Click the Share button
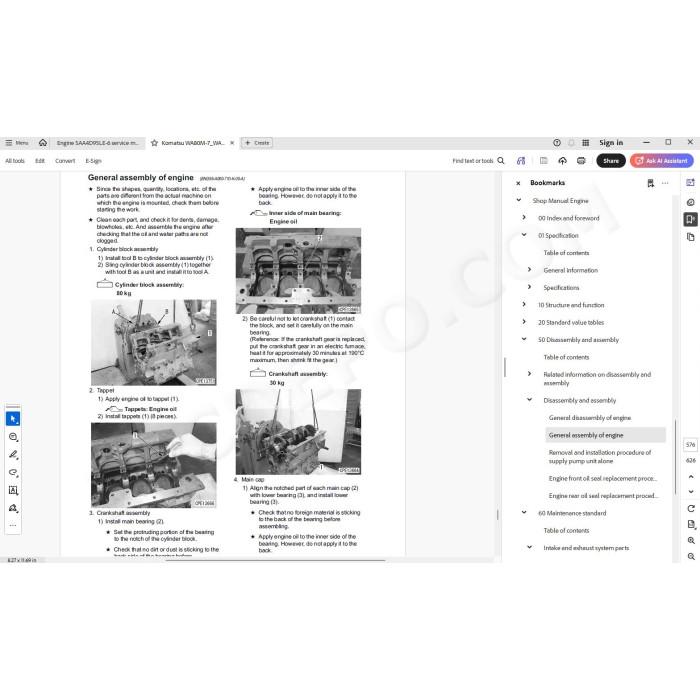The width and height of the screenshot is (700, 700). tap(611, 161)
